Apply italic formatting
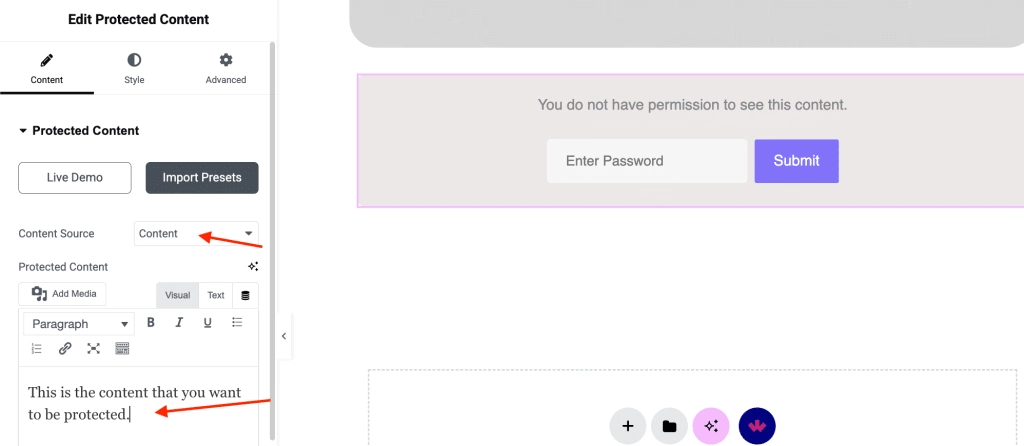 (179, 323)
